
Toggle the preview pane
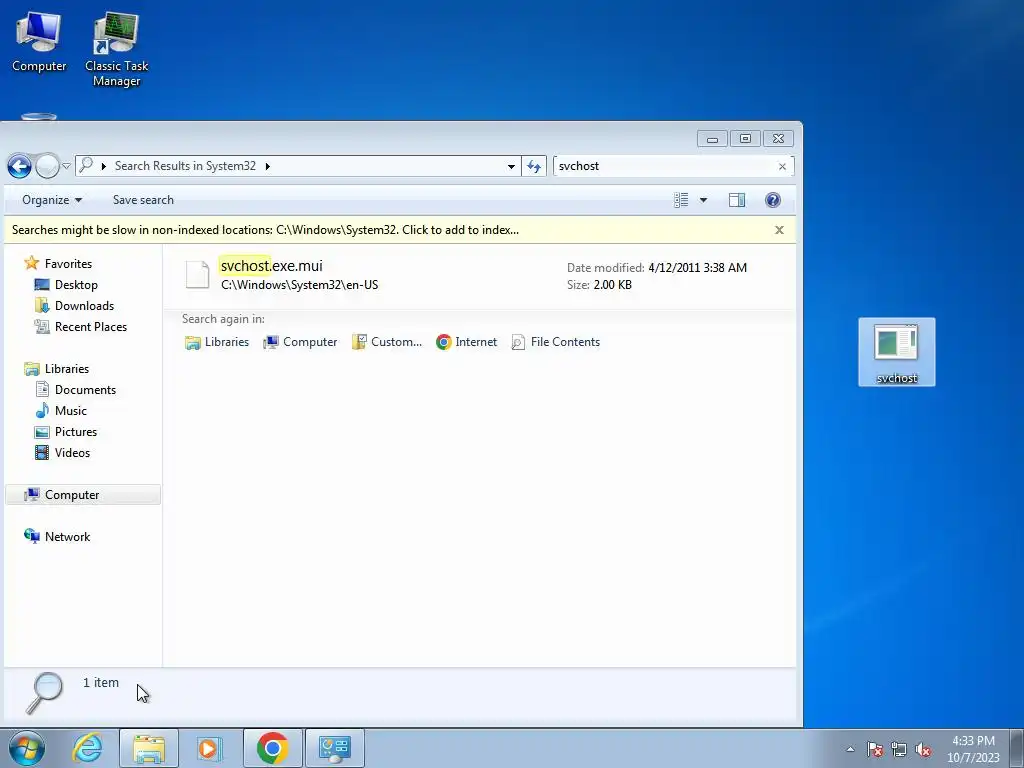tap(737, 200)
